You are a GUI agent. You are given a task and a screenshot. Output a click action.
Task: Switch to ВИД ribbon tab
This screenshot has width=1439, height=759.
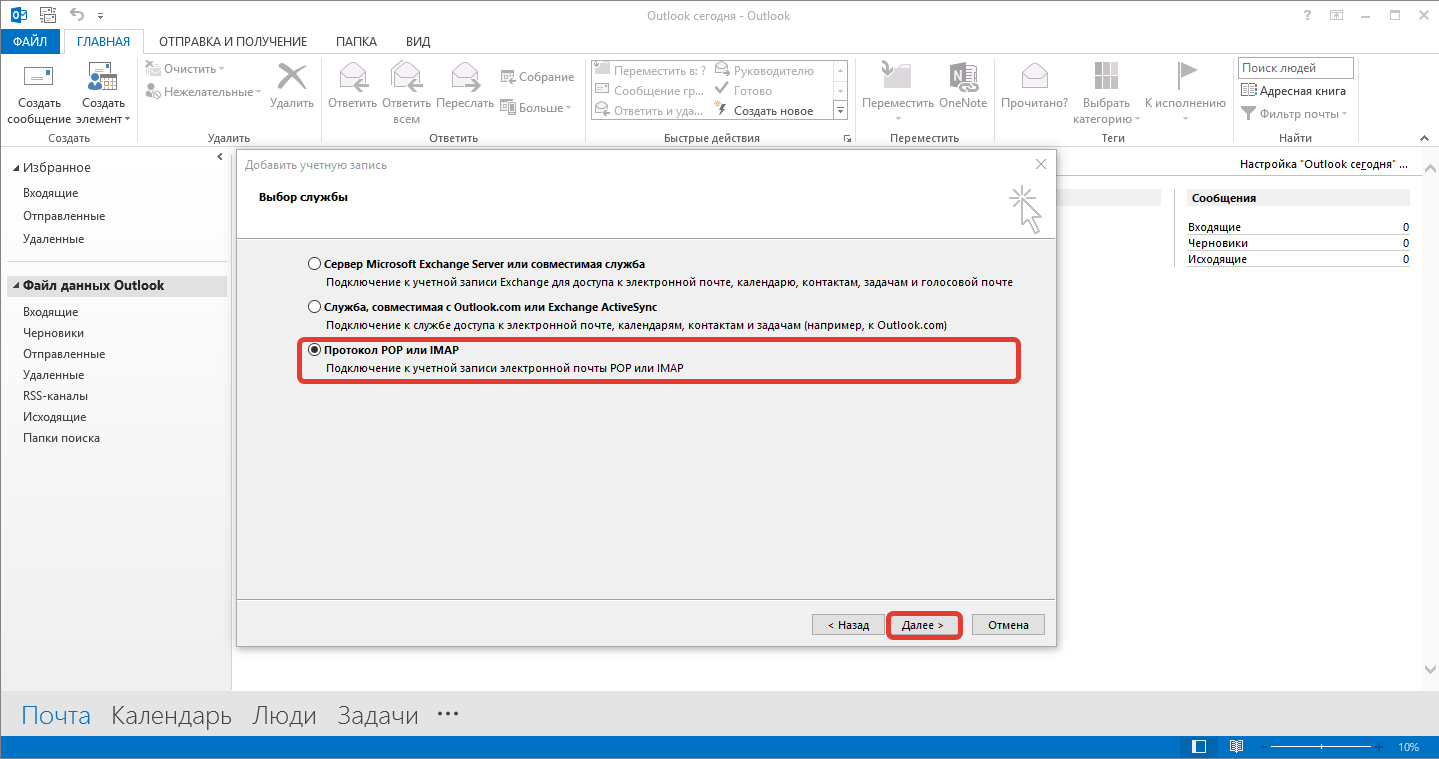click(418, 42)
